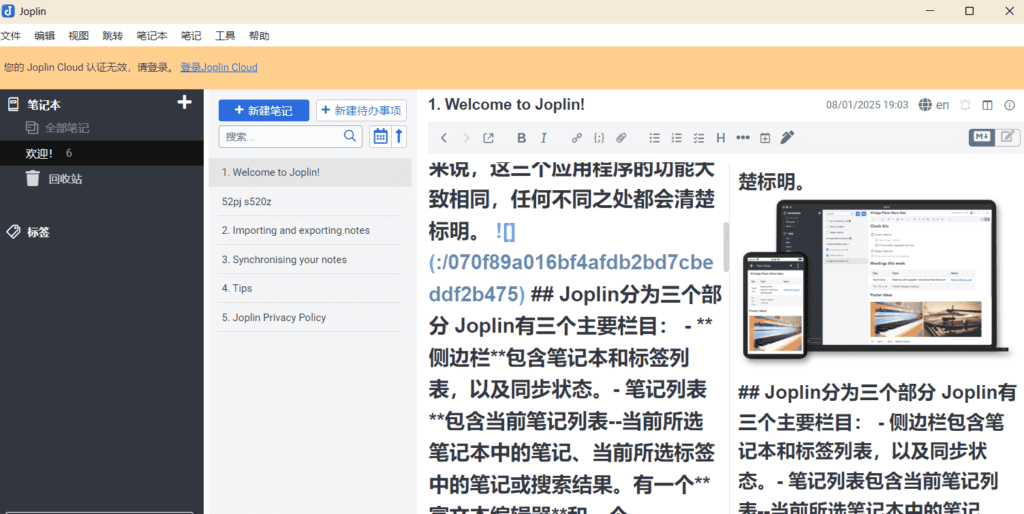1024x514 pixels.
Task: Click the resource link :/070f89a016bf4afdb2bd7cbe in editor
Action: click(571, 263)
